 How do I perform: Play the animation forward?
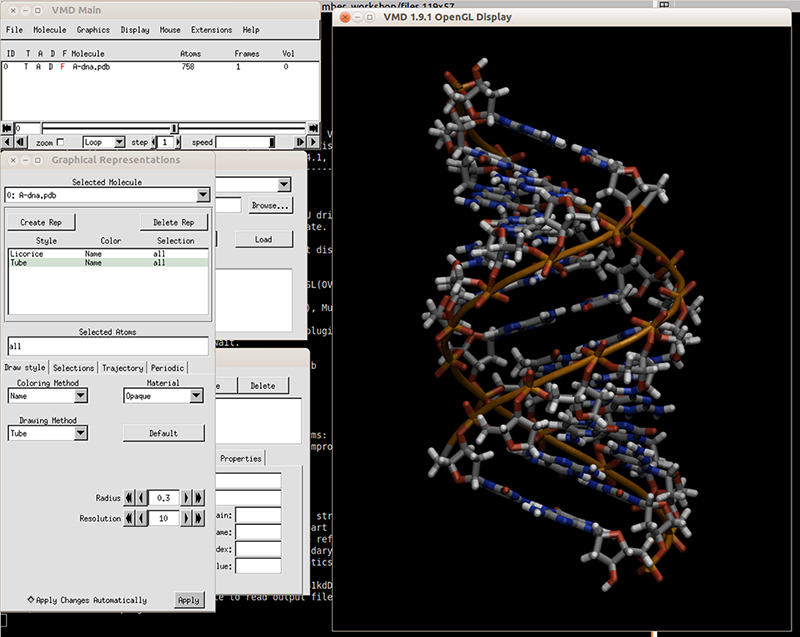(313, 143)
